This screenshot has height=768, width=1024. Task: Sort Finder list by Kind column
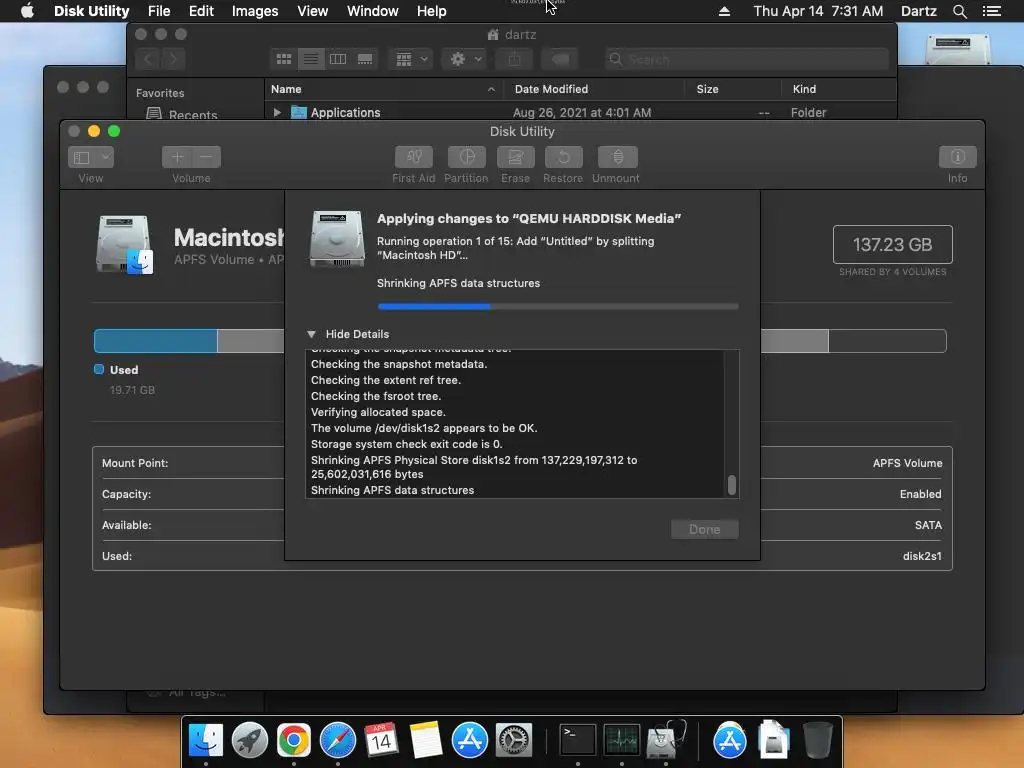[x=839, y=89]
